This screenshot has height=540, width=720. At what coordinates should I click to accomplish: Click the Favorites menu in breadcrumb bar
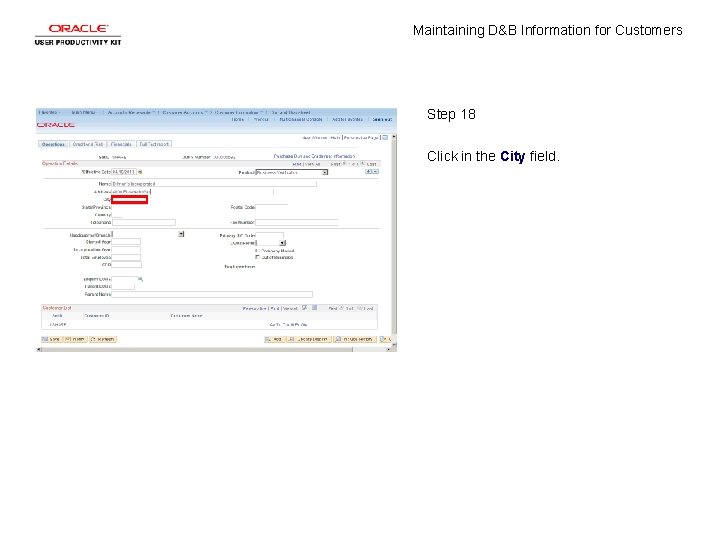pyautogui.click(x=49, y=112)
